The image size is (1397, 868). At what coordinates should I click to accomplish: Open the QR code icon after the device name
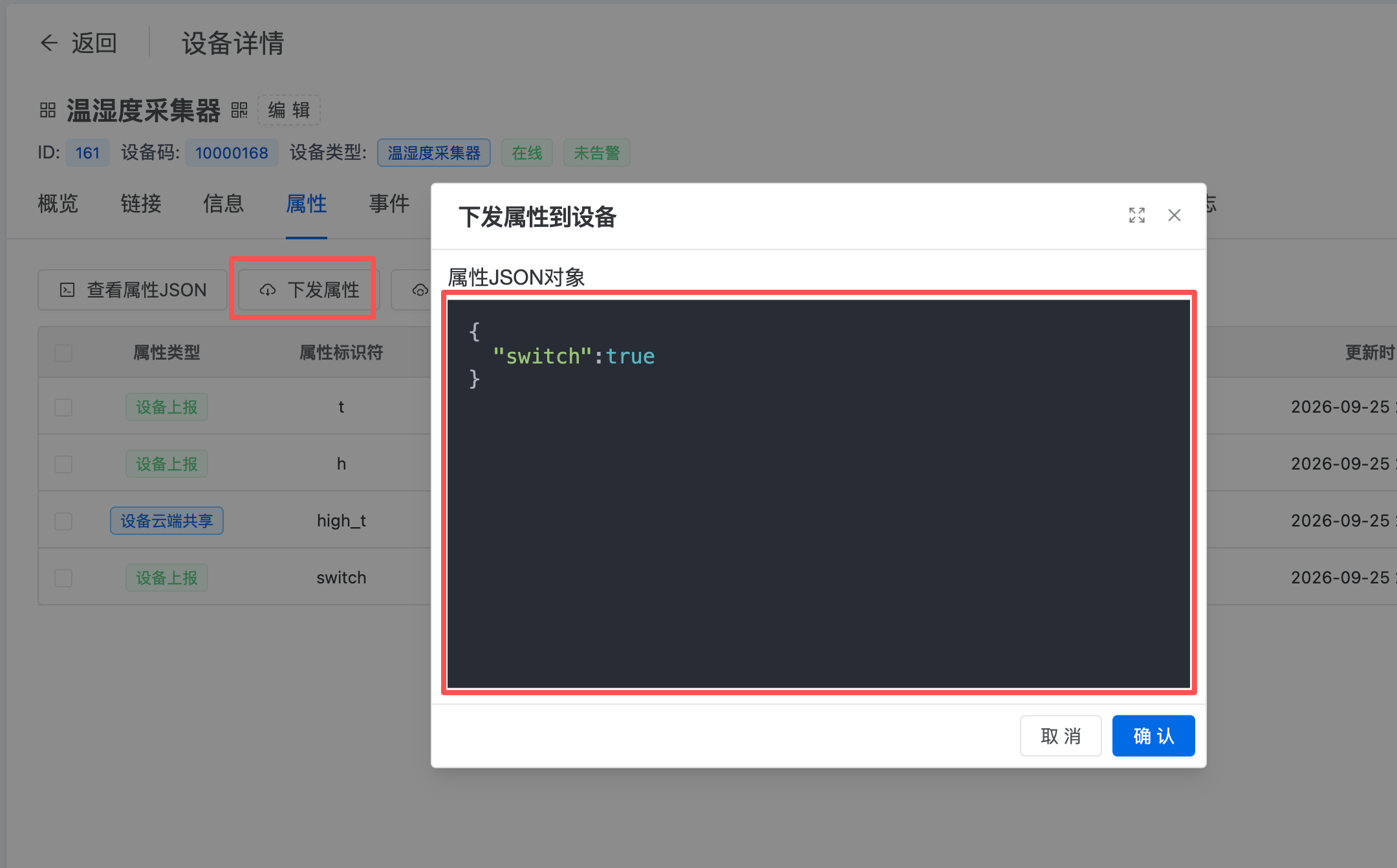pos(239,110)
